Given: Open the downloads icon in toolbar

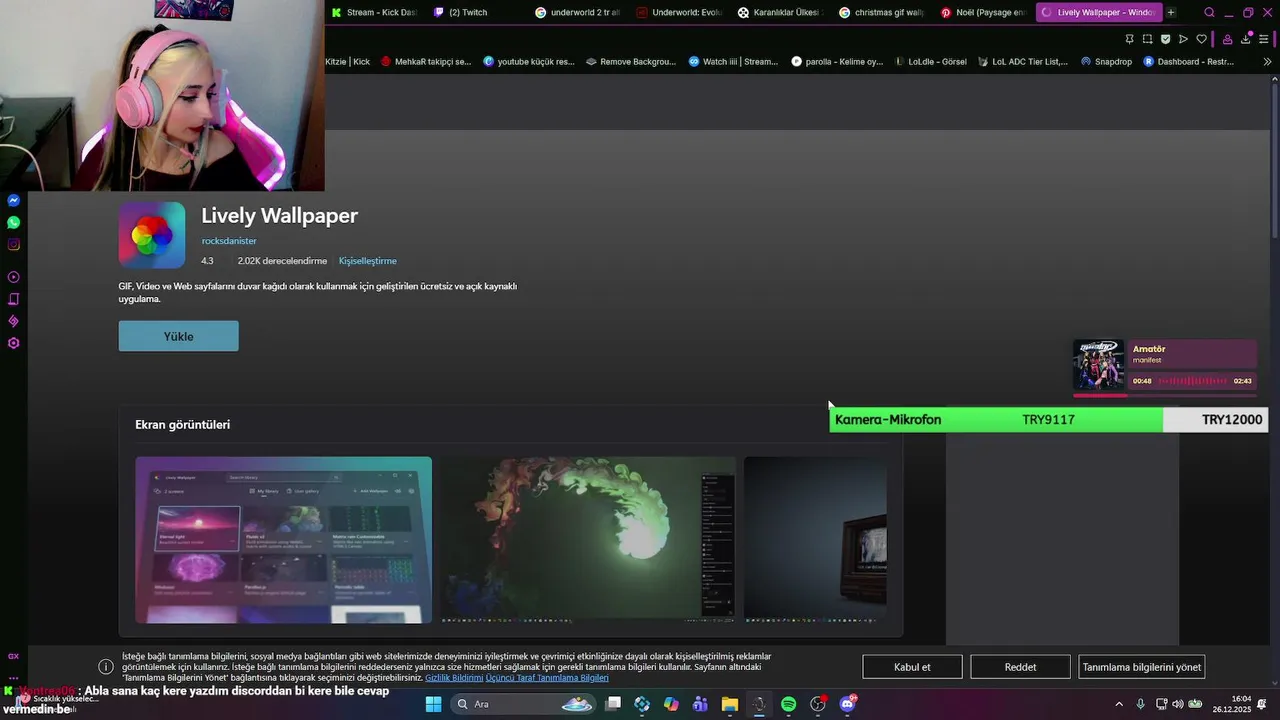Looking at the screenshot, I should point(1246,39).
